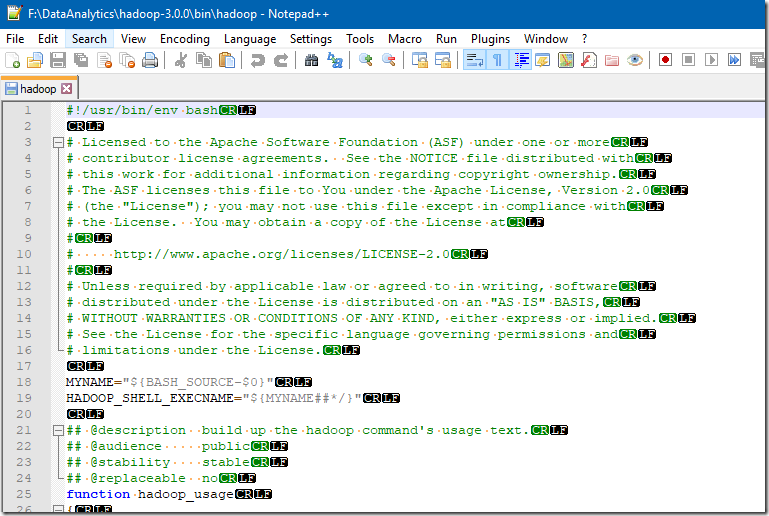Open the View menu

[133, 39]
